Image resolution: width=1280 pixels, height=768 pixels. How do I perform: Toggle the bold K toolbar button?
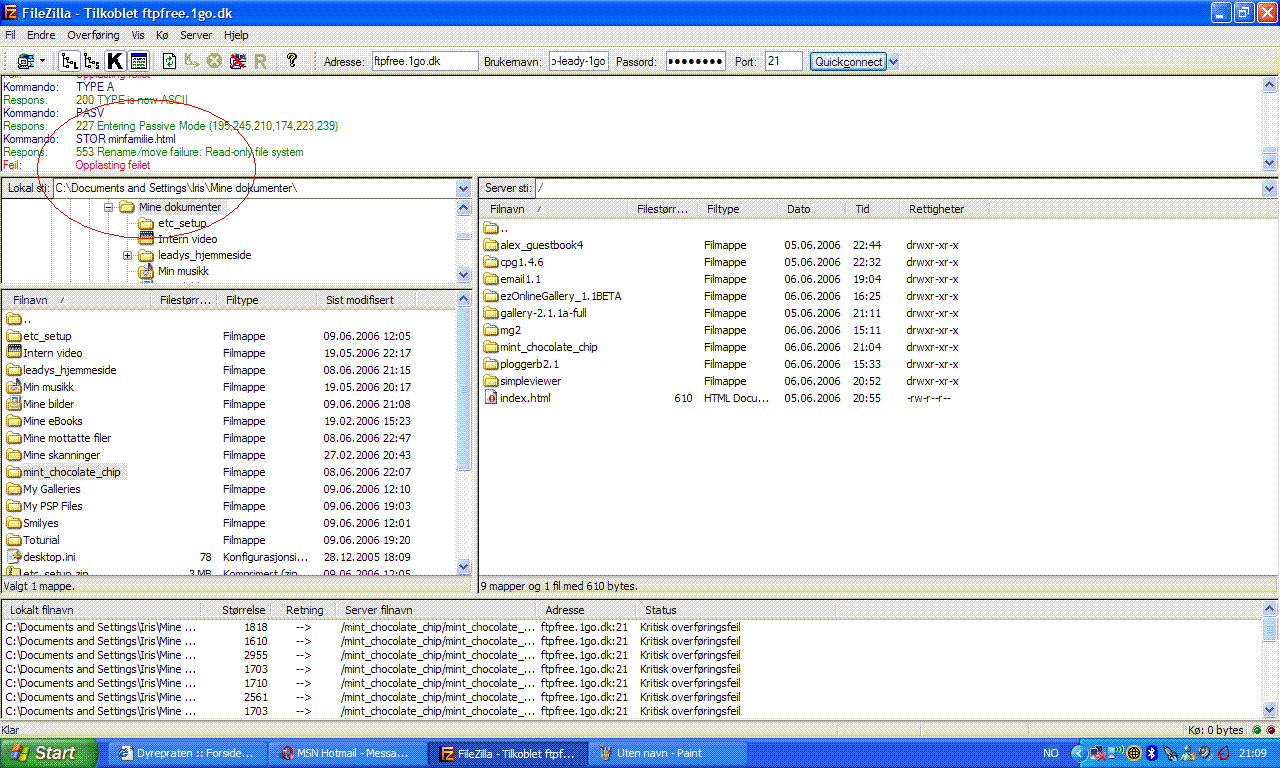coord(115,61)
